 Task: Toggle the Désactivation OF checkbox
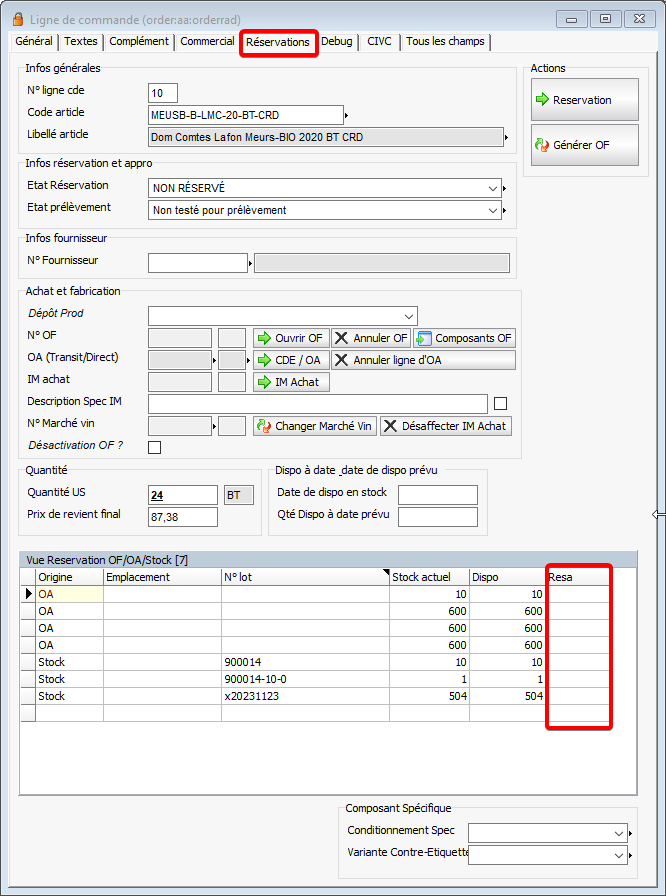(x=154, y=447)
